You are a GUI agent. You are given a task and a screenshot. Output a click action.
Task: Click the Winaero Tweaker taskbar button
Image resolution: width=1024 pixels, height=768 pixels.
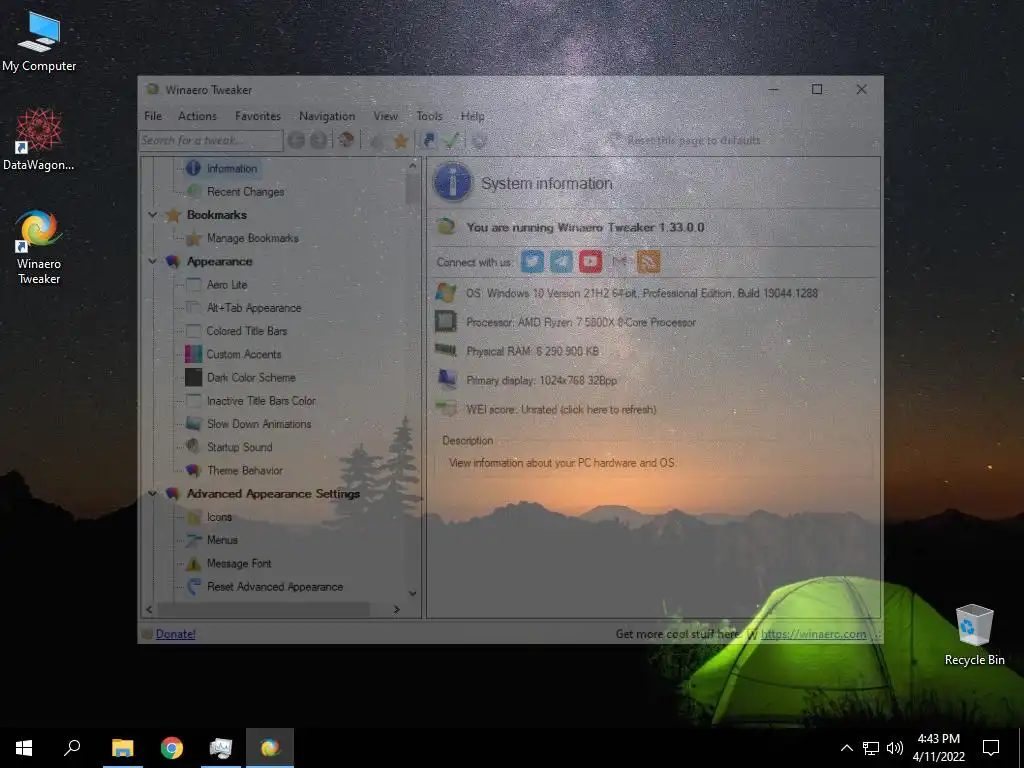pos(270,748)
